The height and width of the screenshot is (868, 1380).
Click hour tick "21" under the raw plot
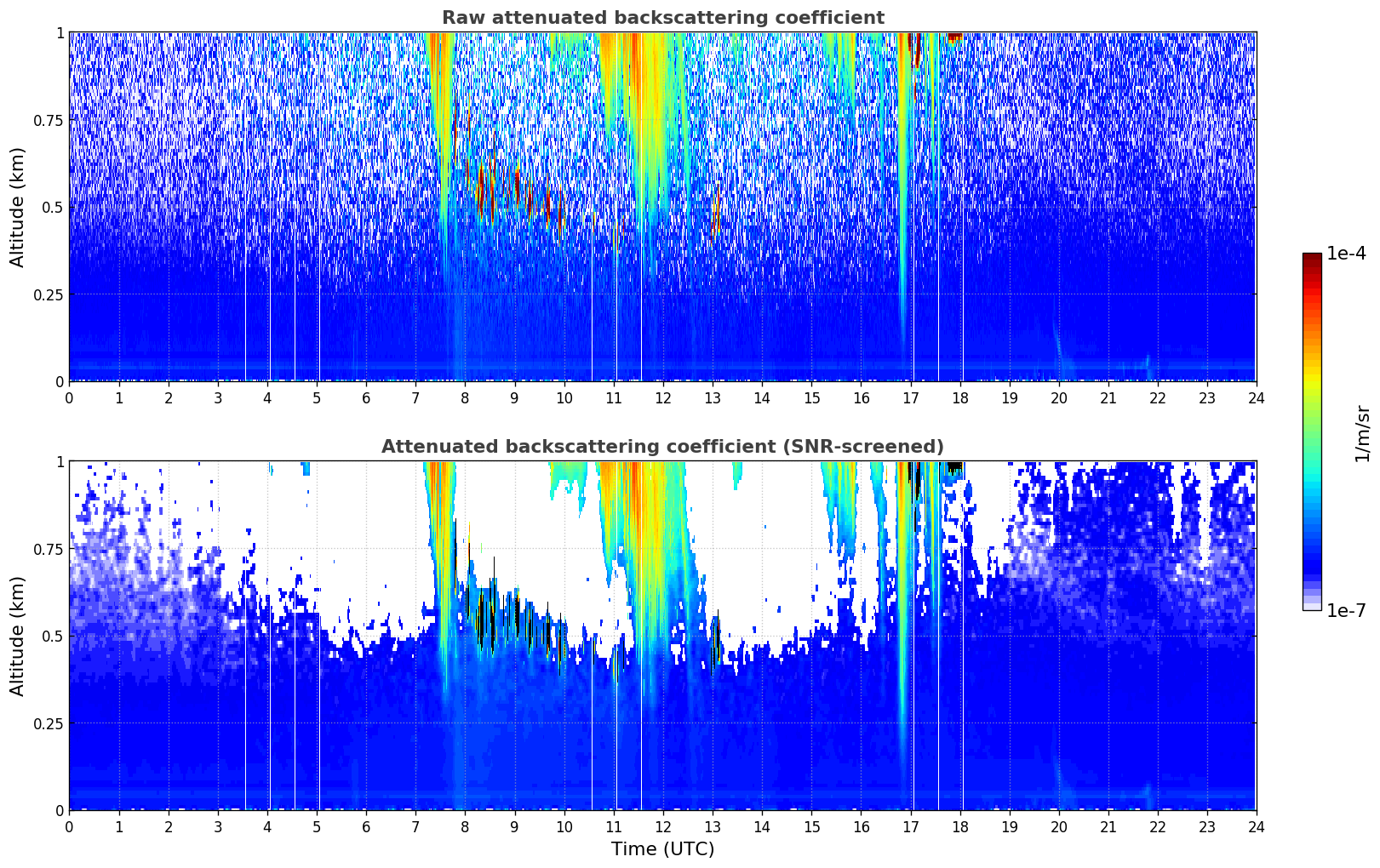click(1108, 397)
